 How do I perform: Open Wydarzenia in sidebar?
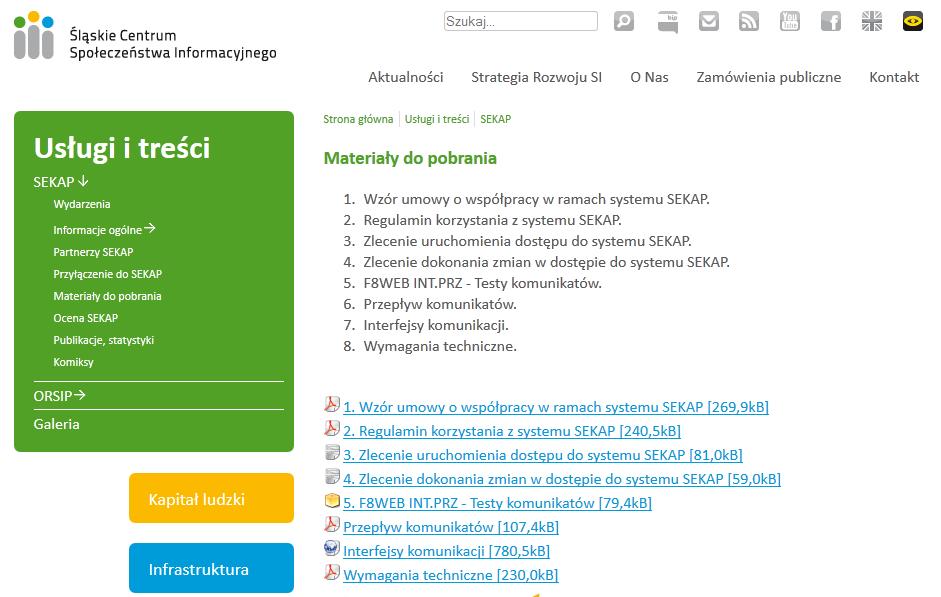82,204
